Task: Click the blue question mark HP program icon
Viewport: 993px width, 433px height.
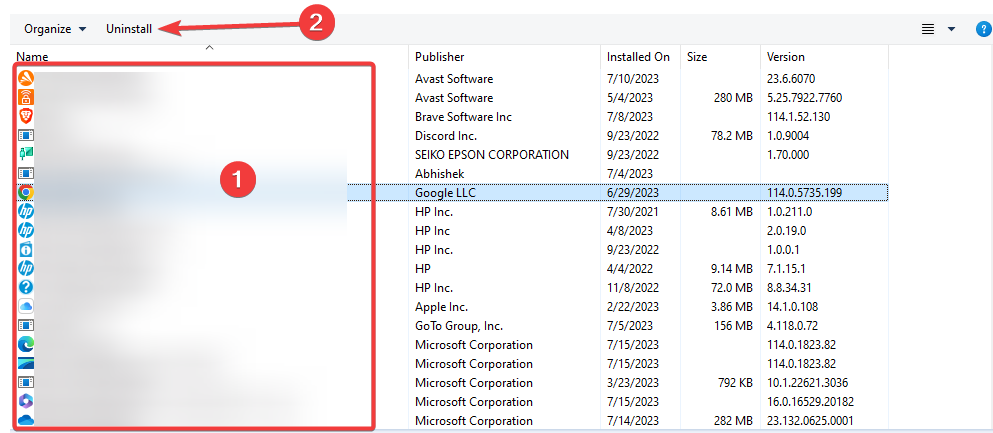Action: [26, 287]
